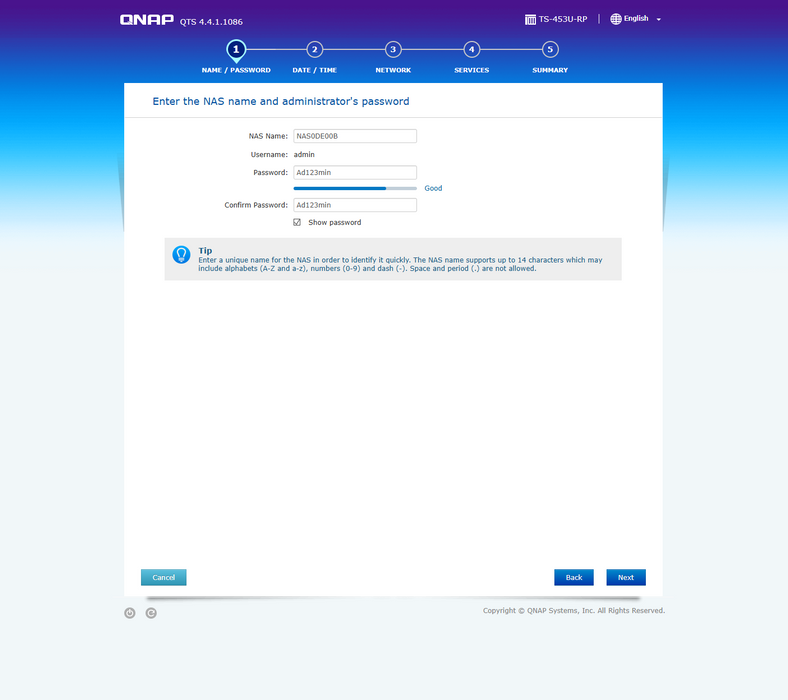This screenshot has width=788, height=700.
Task: Click the Show password label text
Action: click(x=335, y=222)
